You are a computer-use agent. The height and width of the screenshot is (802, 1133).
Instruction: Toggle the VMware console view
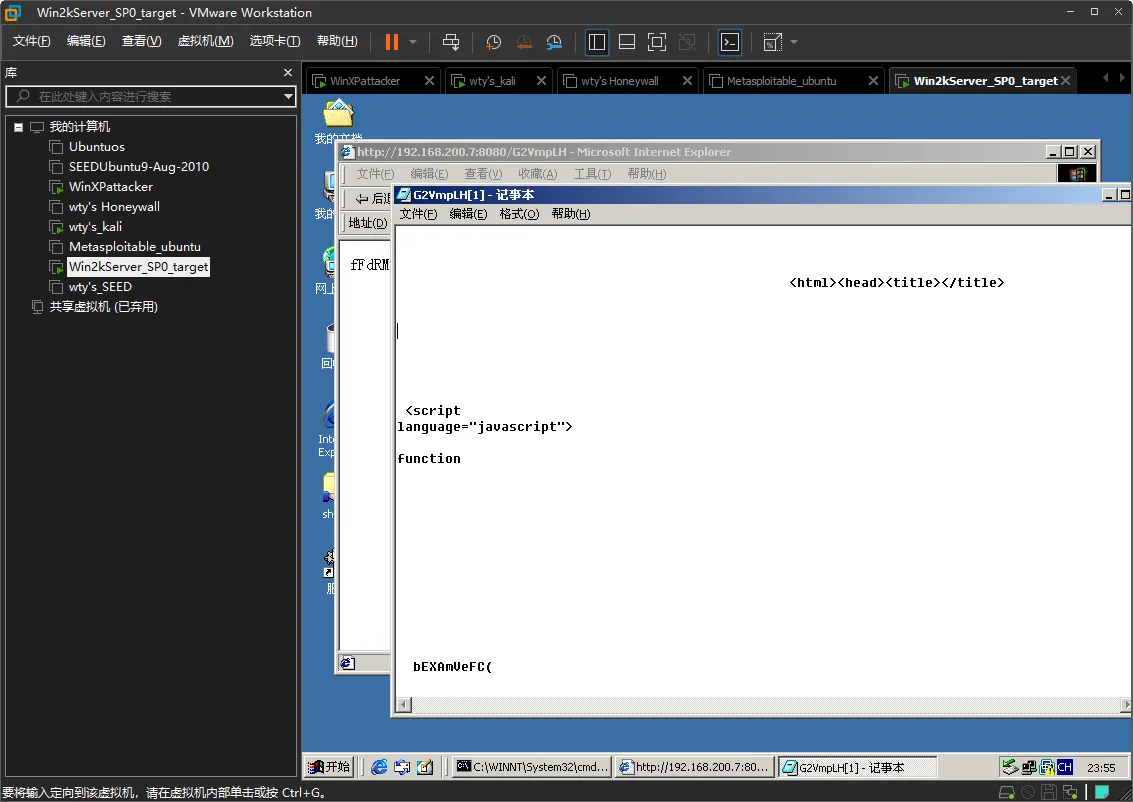[730, 42]
